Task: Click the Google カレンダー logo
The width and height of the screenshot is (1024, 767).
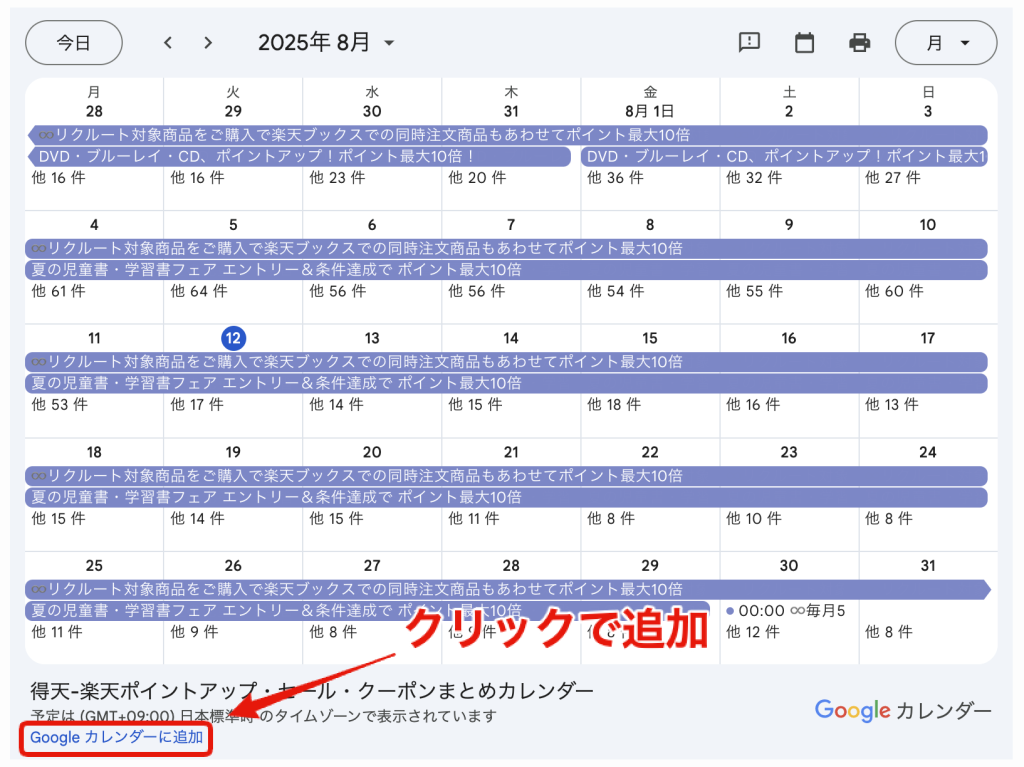Action: [903, 710]
